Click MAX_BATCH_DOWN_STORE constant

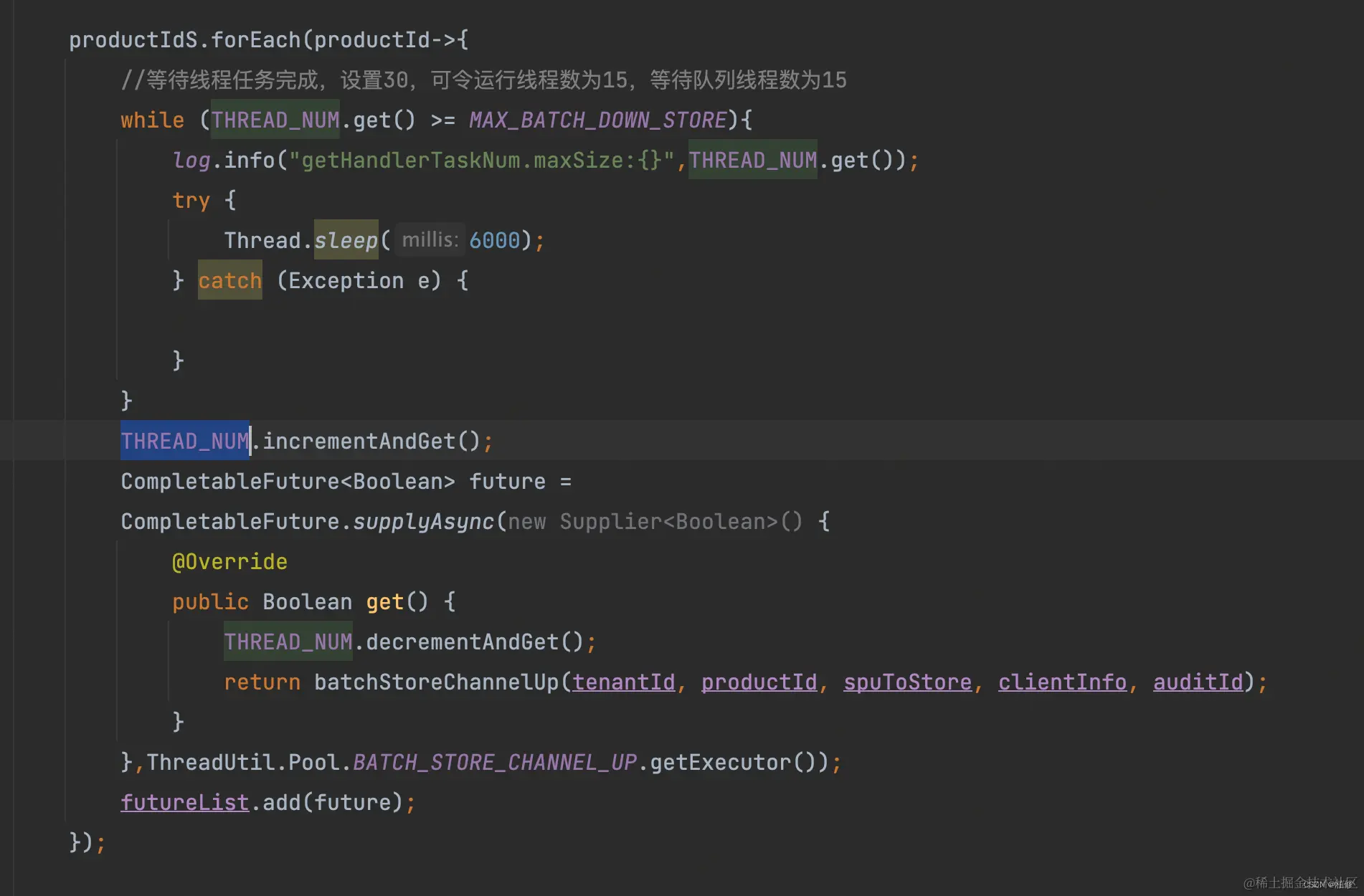click(x=598, y=120)
